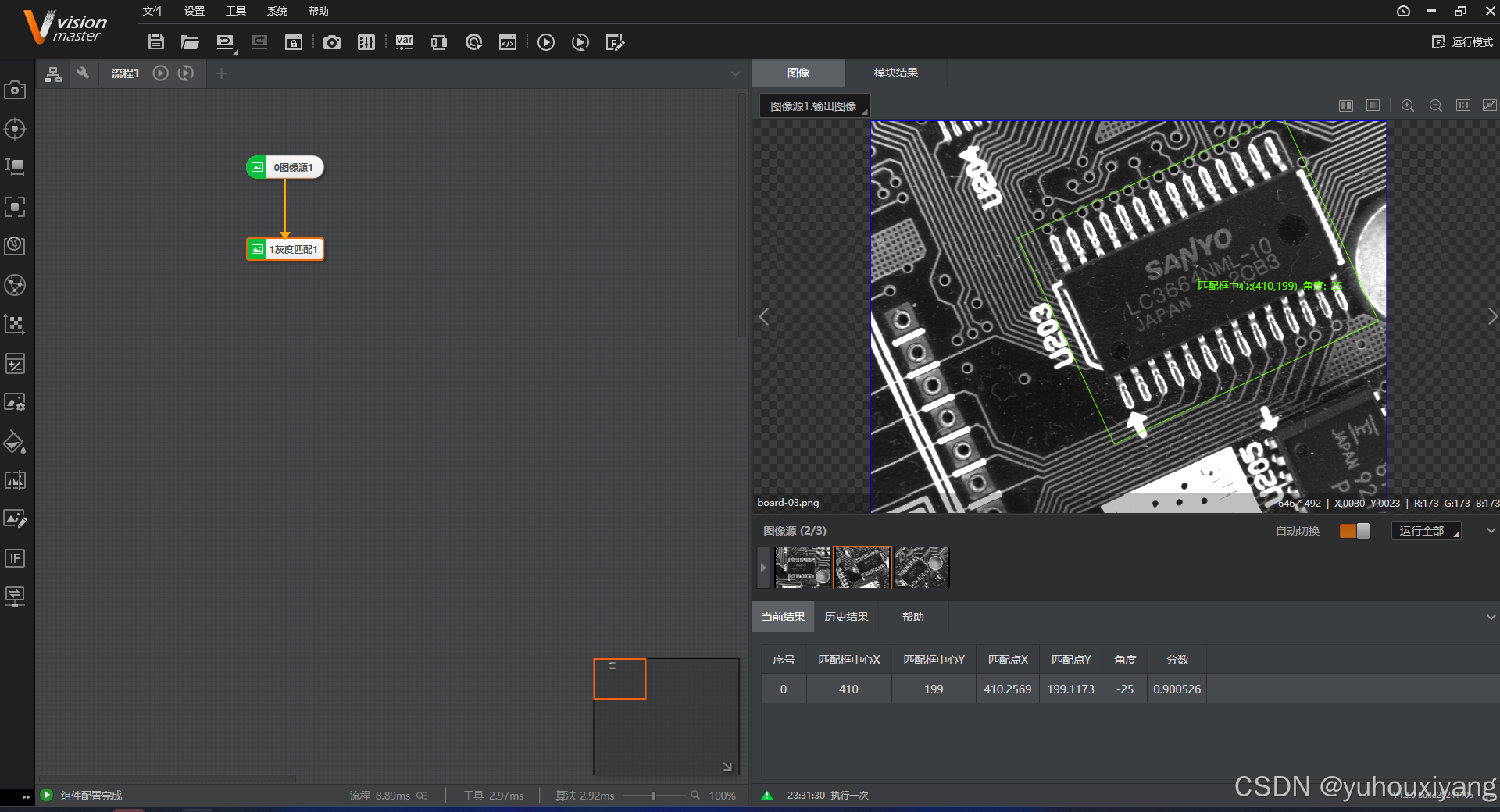The height and width of the screenshot is (812, 1500).
Task: Open the logic tools IF icon
Action: point(15,558)
